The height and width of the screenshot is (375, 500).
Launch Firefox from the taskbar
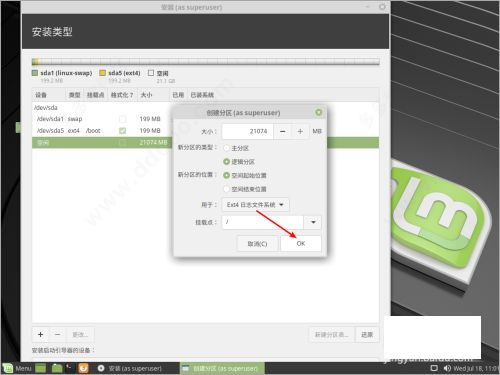point(83,368)
